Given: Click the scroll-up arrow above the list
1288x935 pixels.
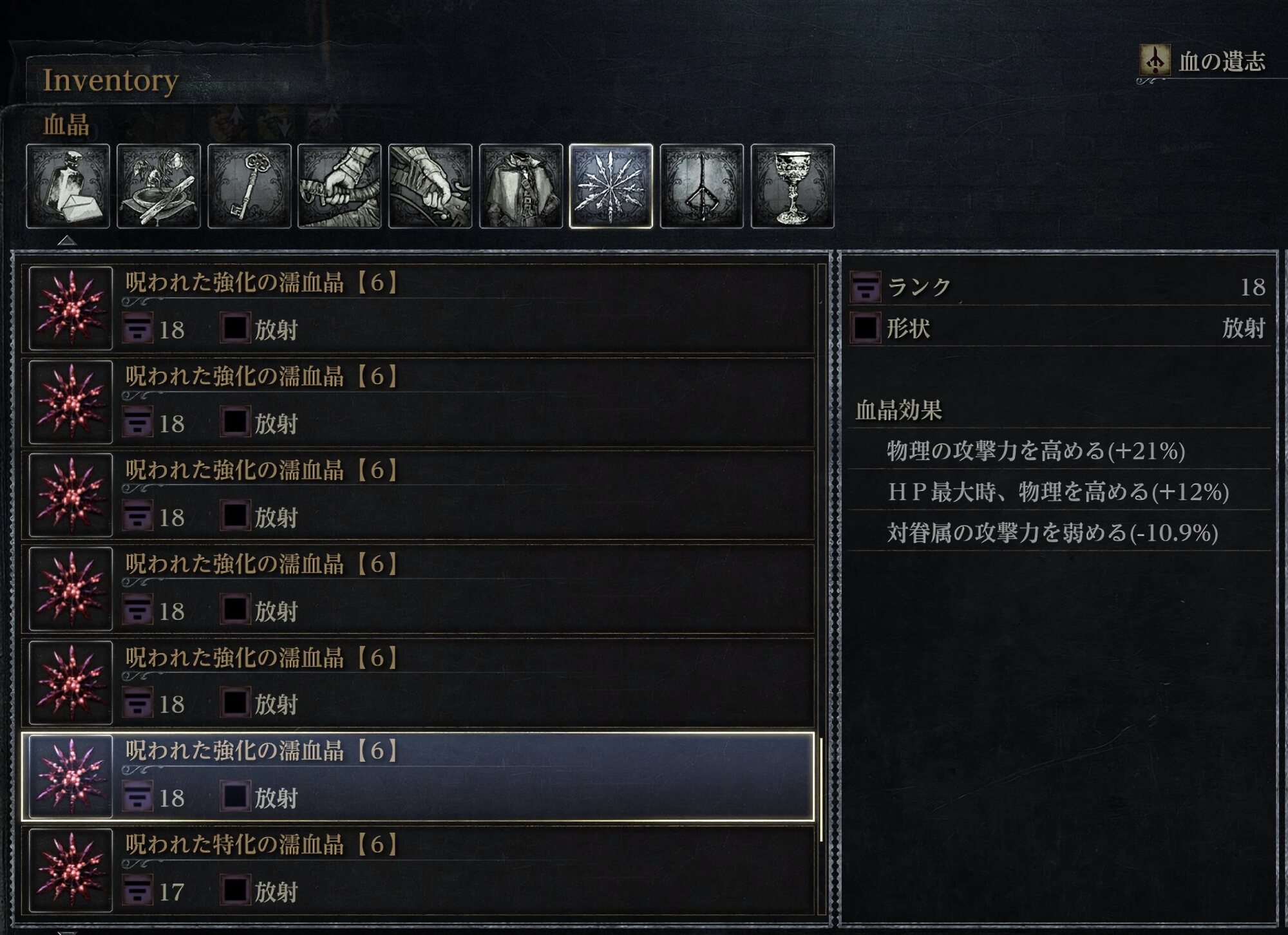Looking at the screenshot, I should 67,240.
